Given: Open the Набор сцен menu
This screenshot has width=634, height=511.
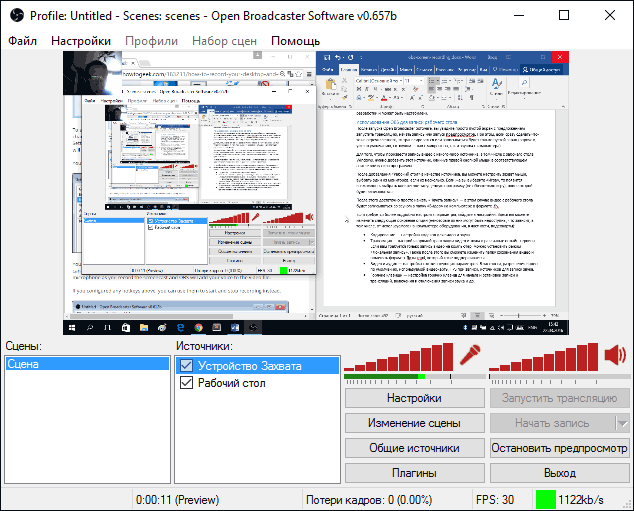Looking at the screenshot, I should coord(224,41).
